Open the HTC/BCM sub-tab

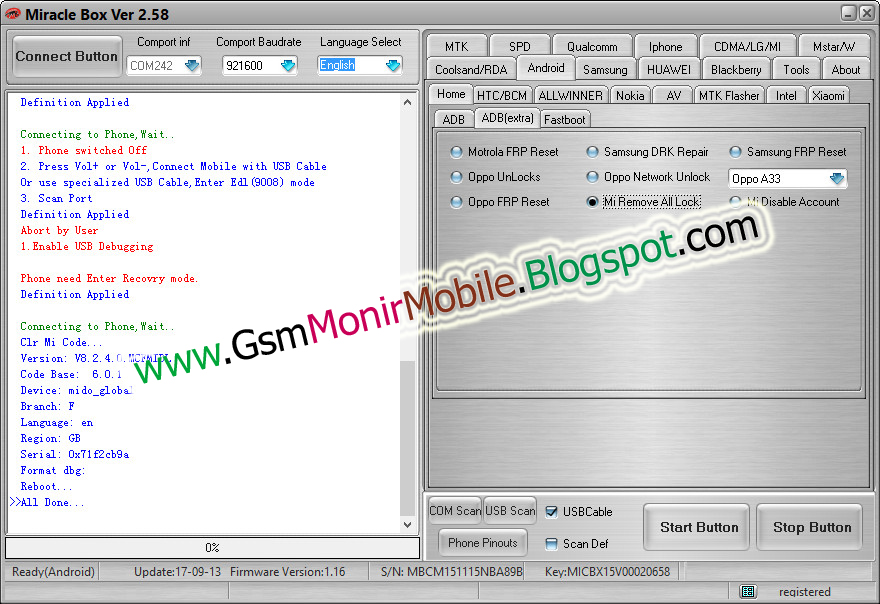(x=502, y=95)
